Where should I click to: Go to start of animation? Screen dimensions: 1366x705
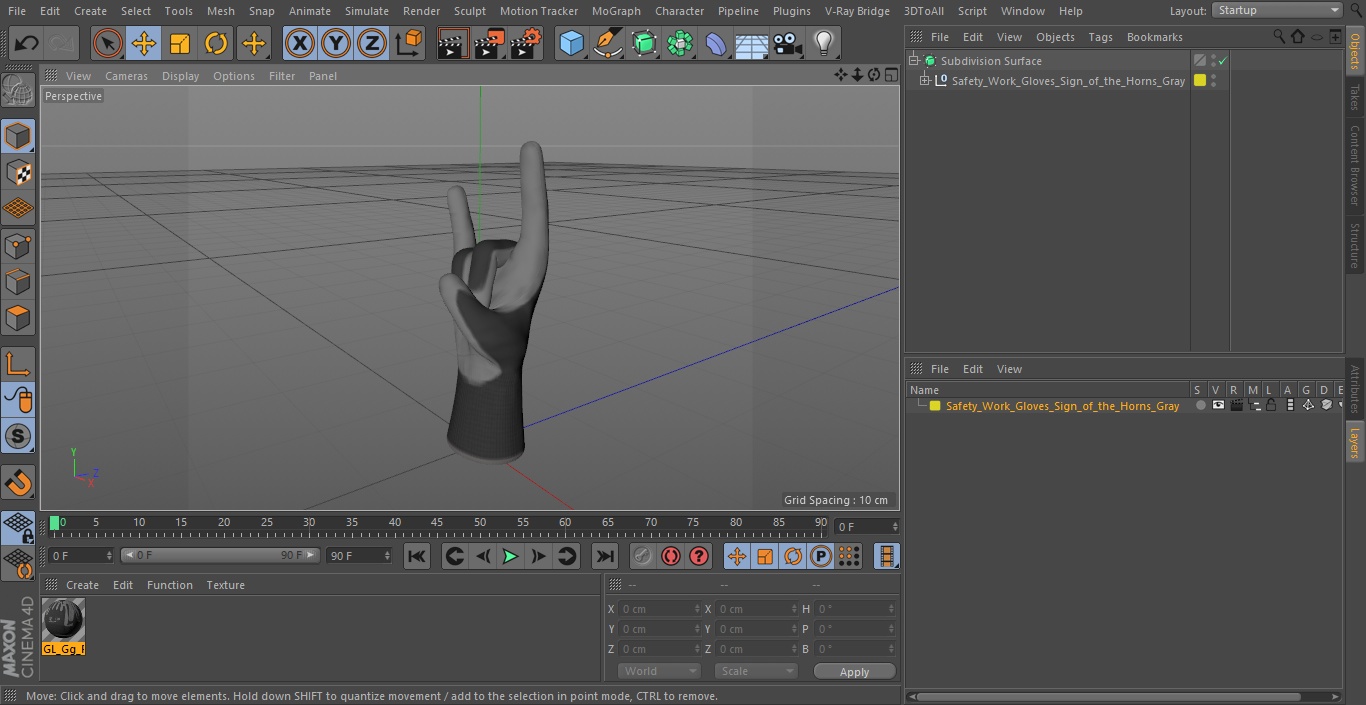(417, 556)
